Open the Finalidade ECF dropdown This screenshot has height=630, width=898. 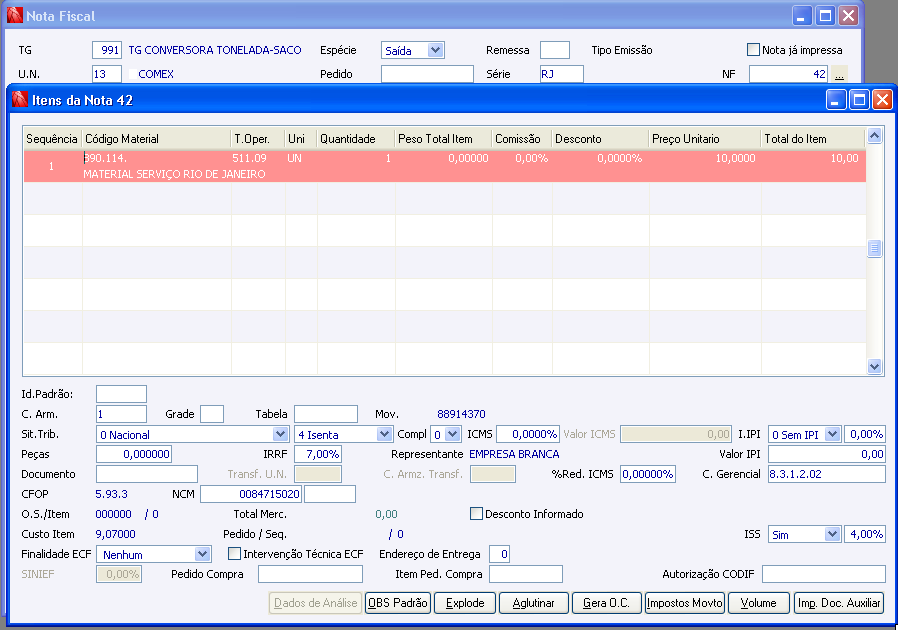point(202,553)
